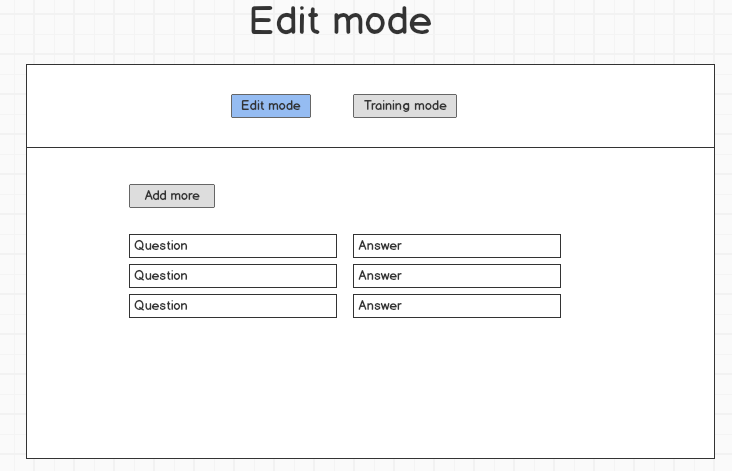Click the header panel left of Edit mode button

click(x=130, y=106)
